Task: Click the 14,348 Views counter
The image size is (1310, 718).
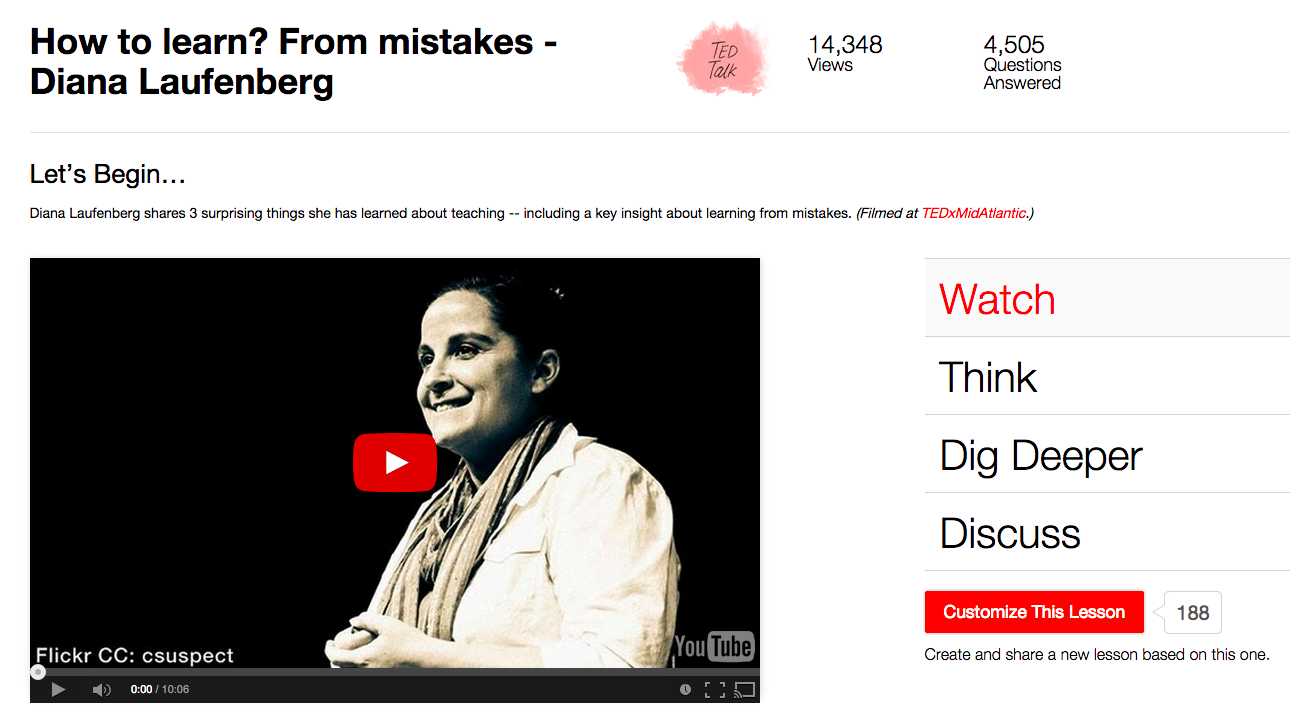Action: click(845, 54)
